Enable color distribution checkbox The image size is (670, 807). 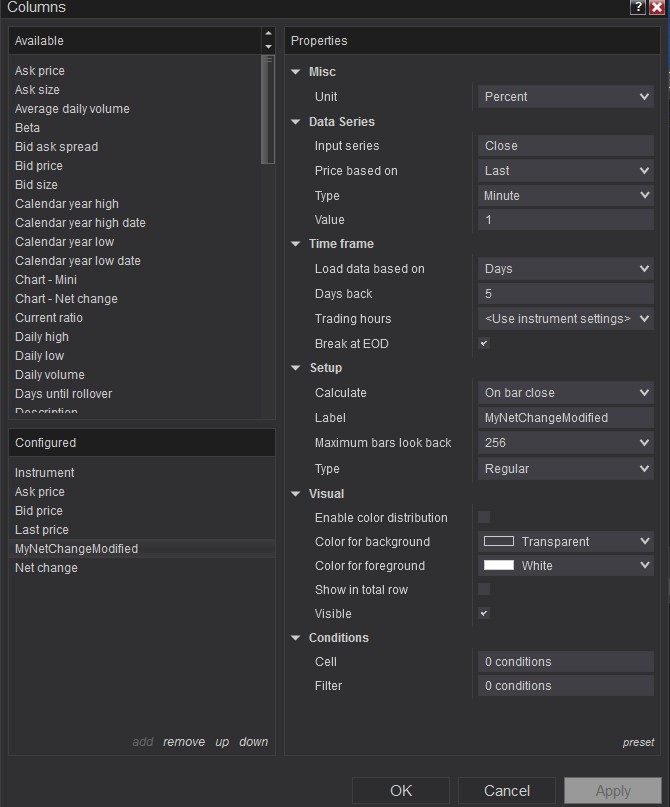coord(484,518)
